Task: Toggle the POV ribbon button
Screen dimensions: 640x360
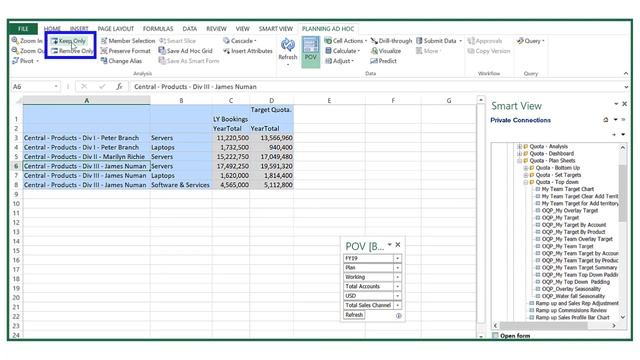Action: coord(311,51)
